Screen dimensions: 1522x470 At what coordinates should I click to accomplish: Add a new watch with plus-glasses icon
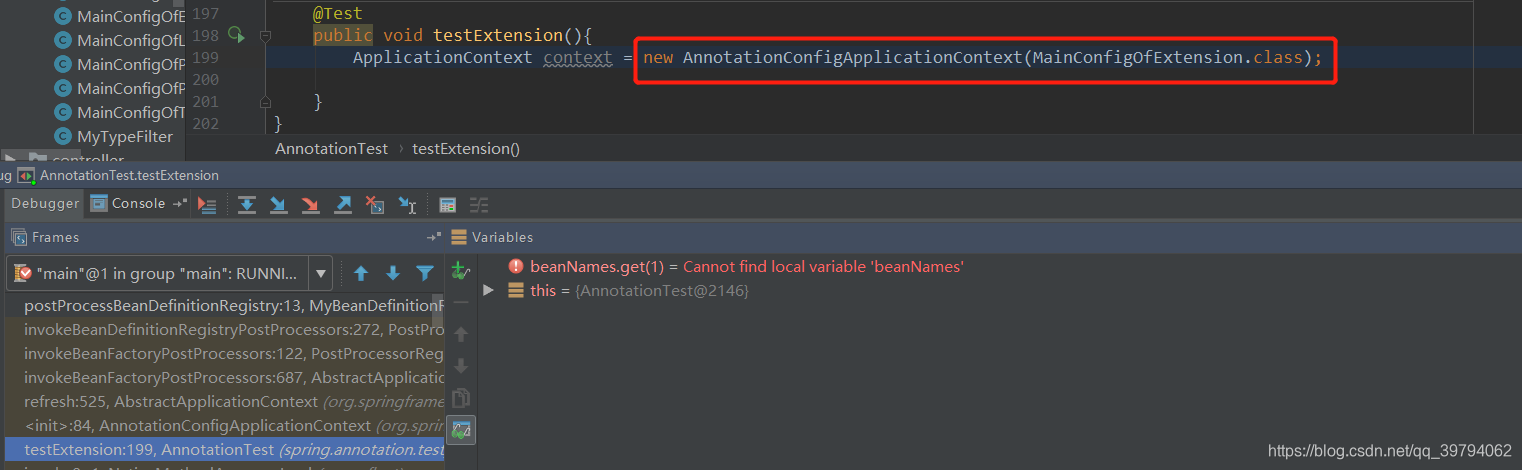click(460, 271)
